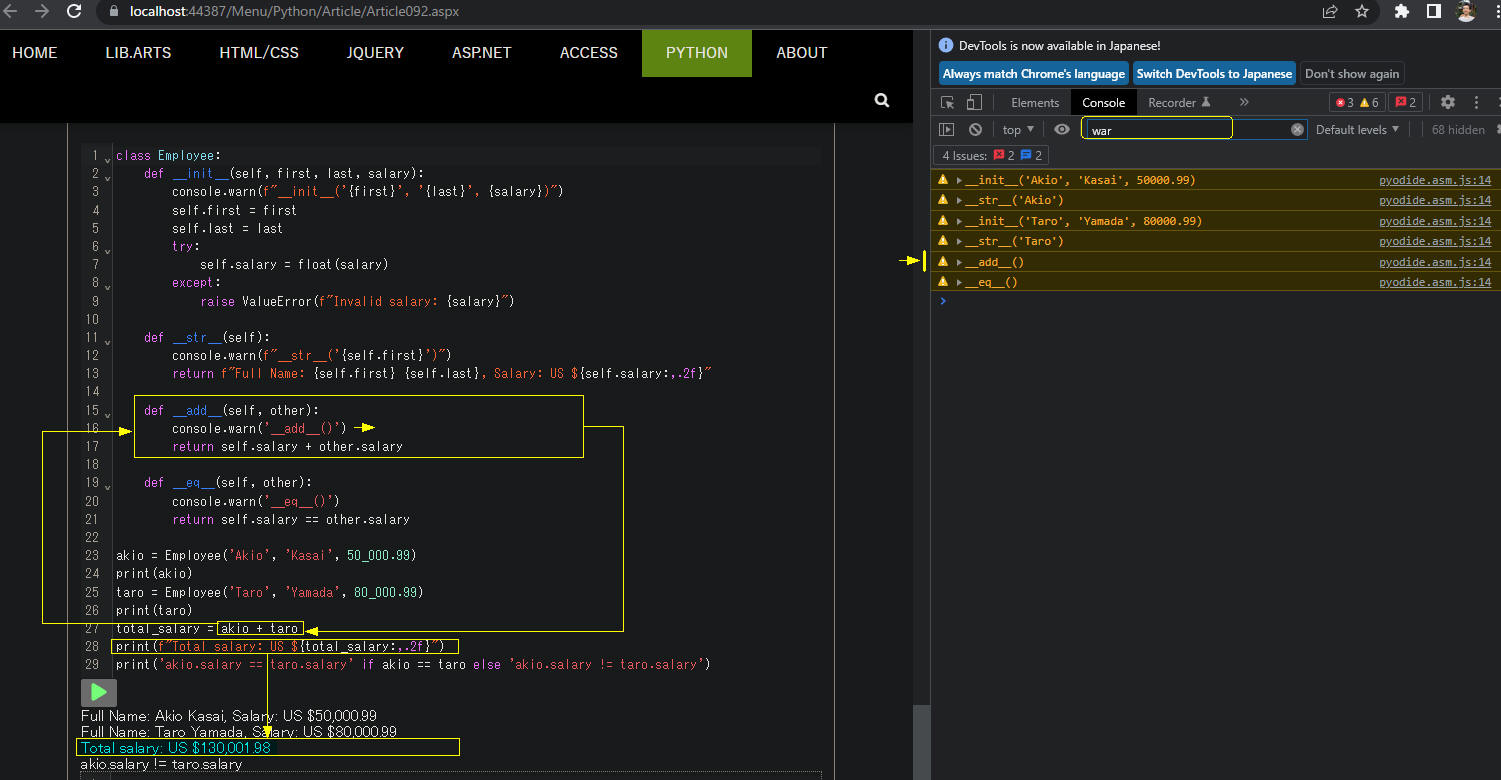Select the DevTools Console tab
The height and width of the screenshot is (780, 1501).
[x=1103, y=102]
